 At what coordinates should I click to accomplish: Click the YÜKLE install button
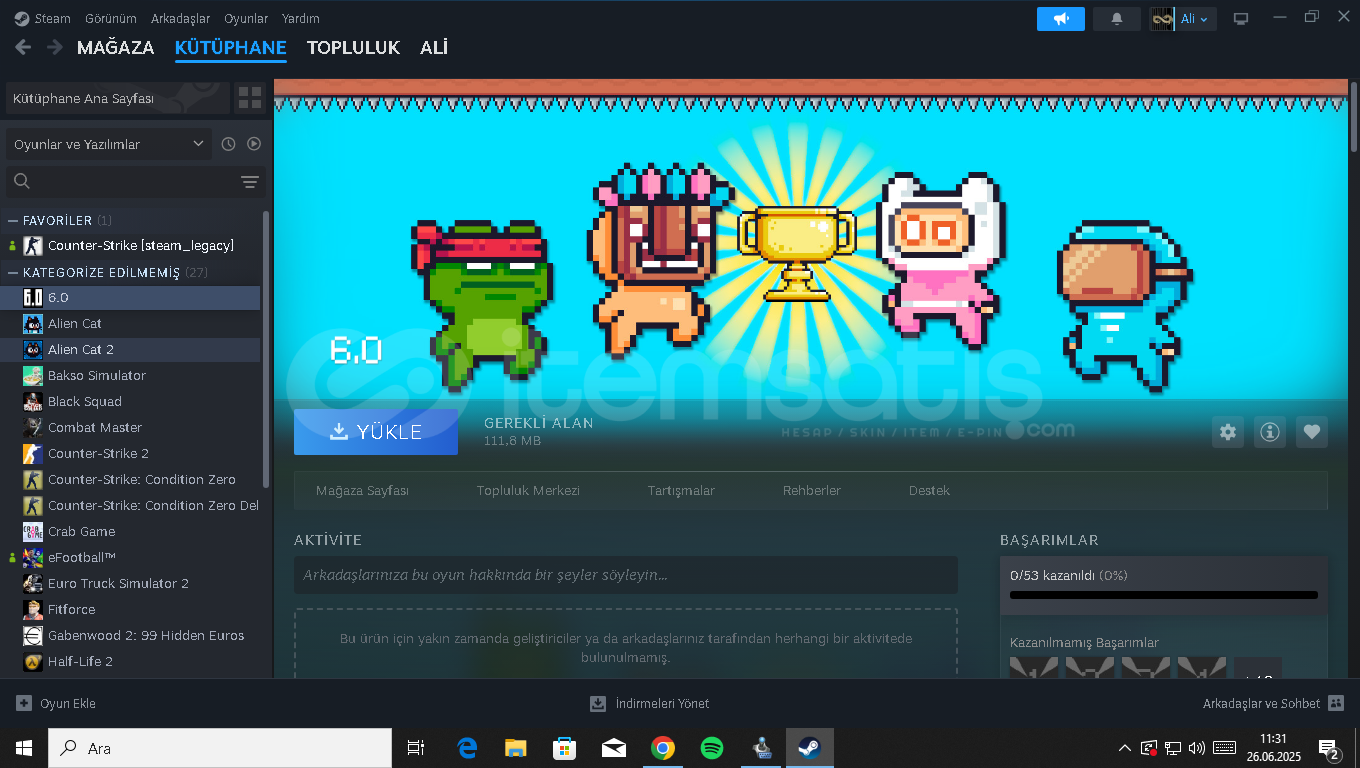(x=376, y=432)
